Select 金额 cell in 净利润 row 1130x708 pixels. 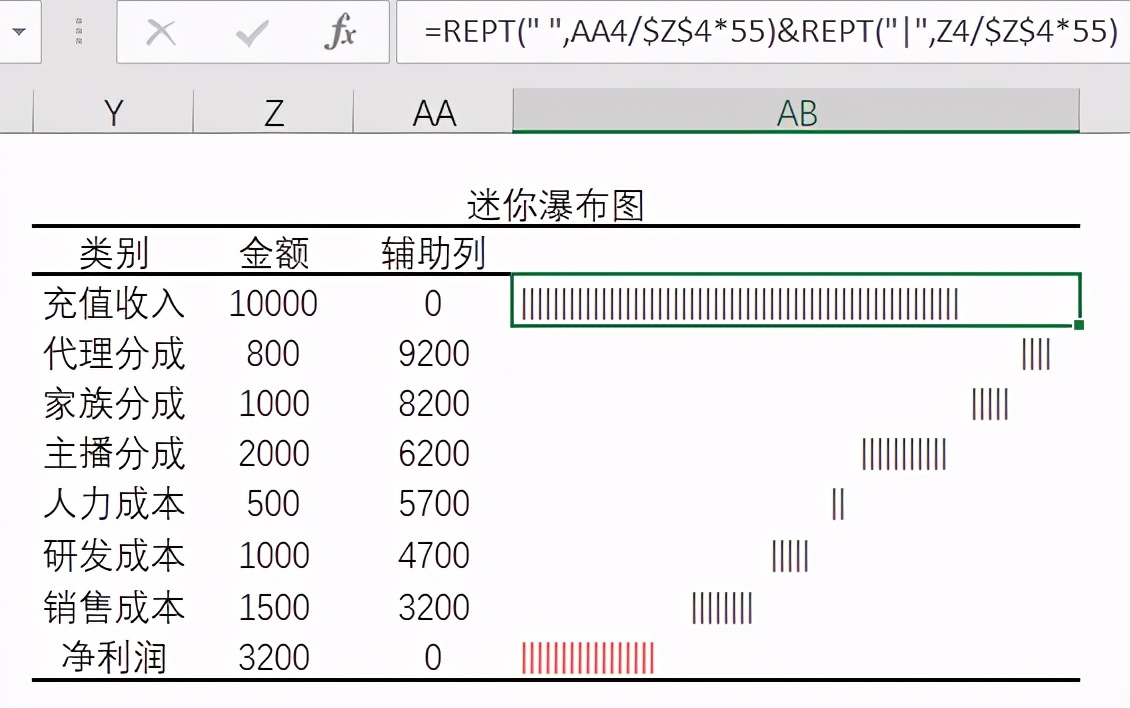click(x=274, y=658)
